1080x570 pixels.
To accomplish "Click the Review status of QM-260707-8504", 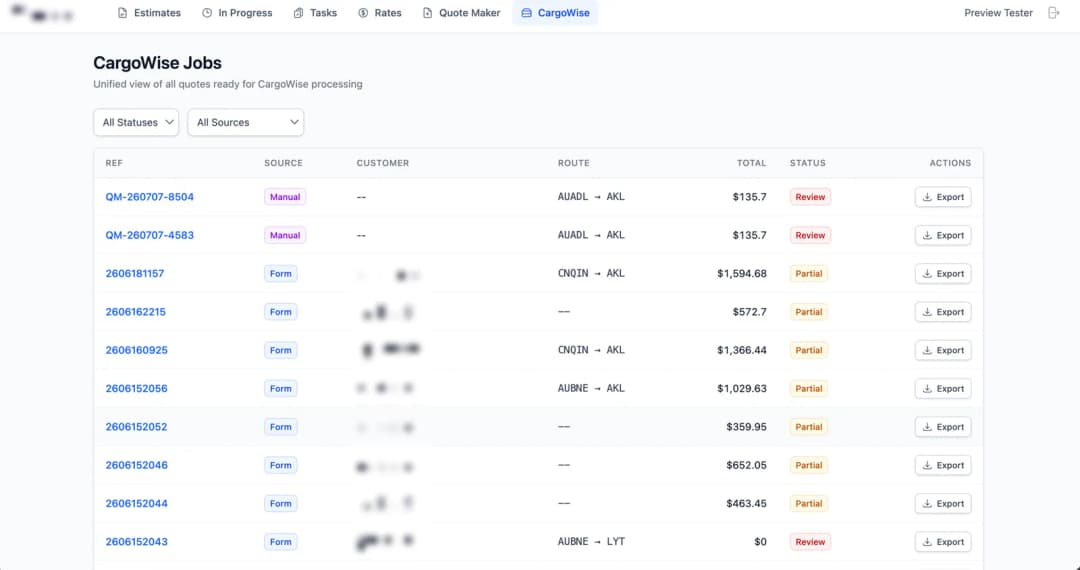I will pyautogui.click(x=810, y=197).
